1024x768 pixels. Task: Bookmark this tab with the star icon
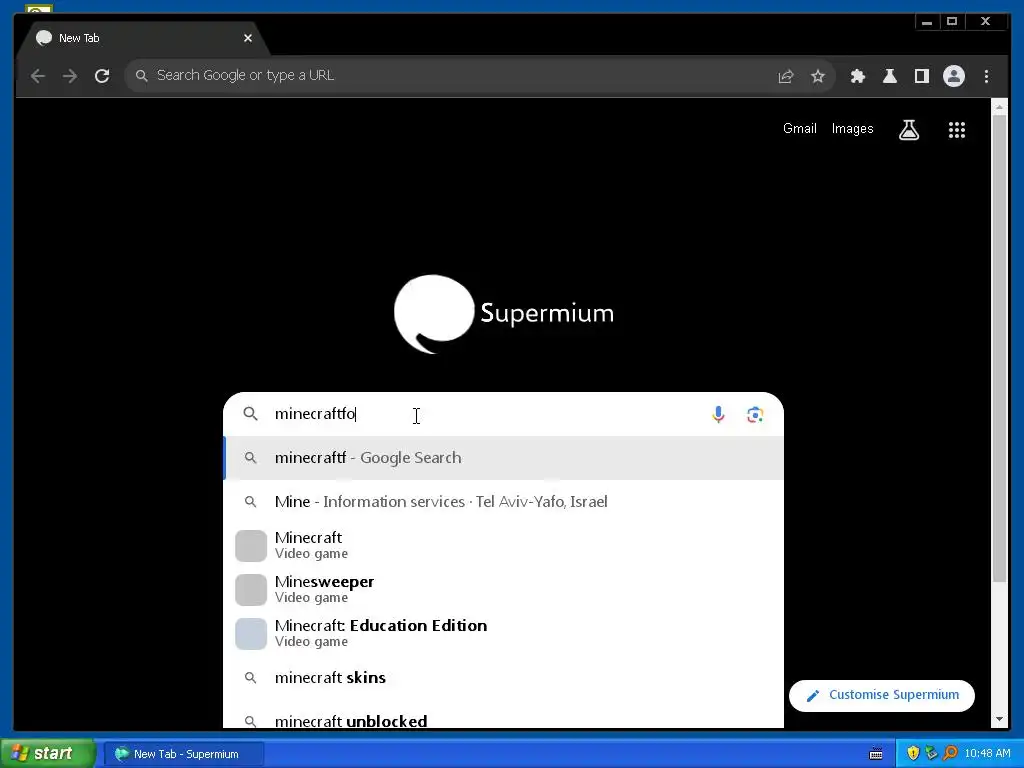818,76
